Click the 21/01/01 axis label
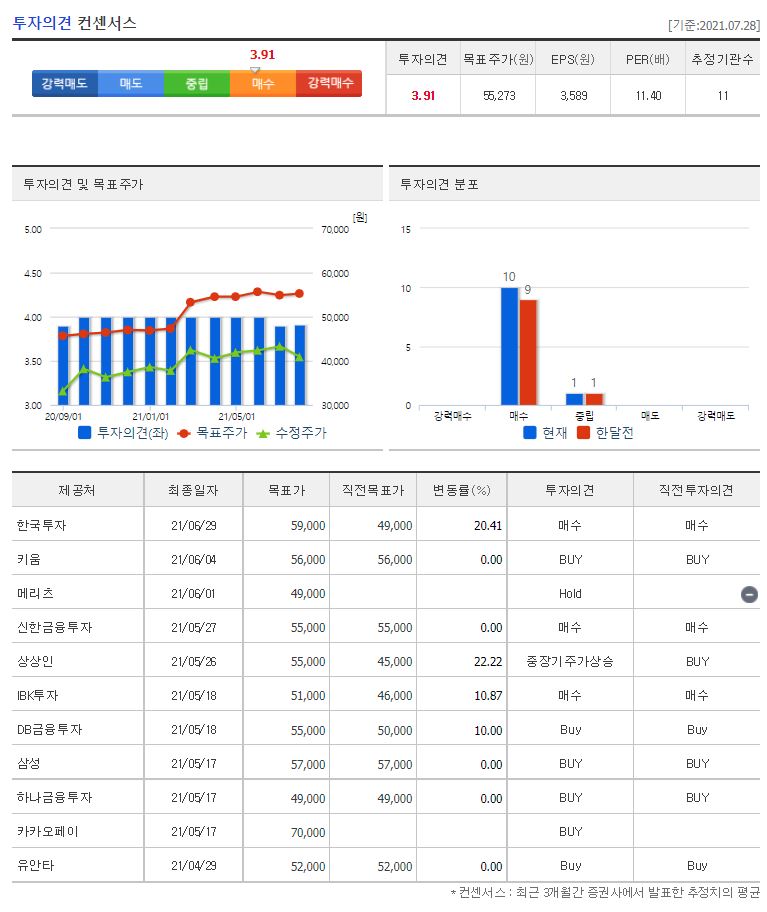Viewport: 767px width, 912px height. pos(151,417)
